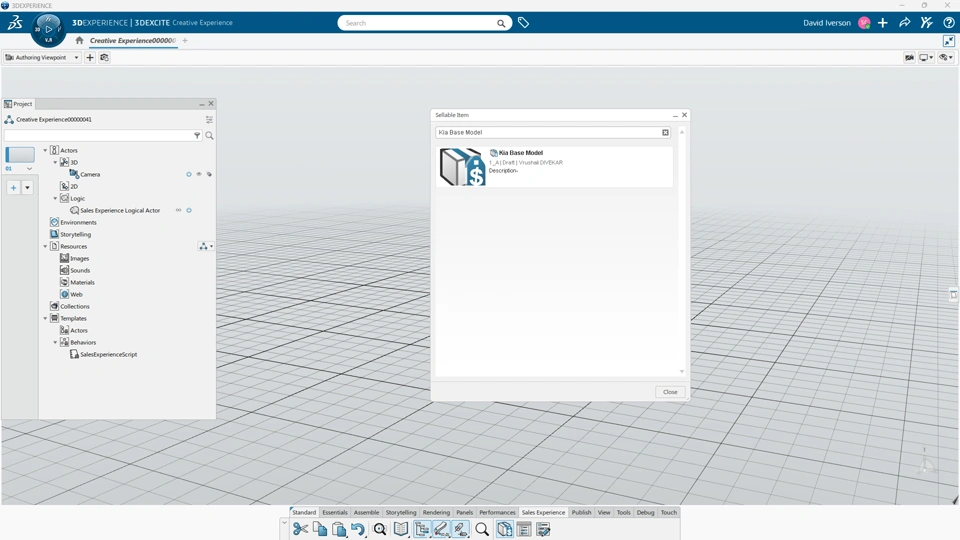Image resolution: width=960 pixels, height=540 pixels.
Task: Toggle the pencil properties panel icon
Action: pyautogui.click(x=441, y=529)
